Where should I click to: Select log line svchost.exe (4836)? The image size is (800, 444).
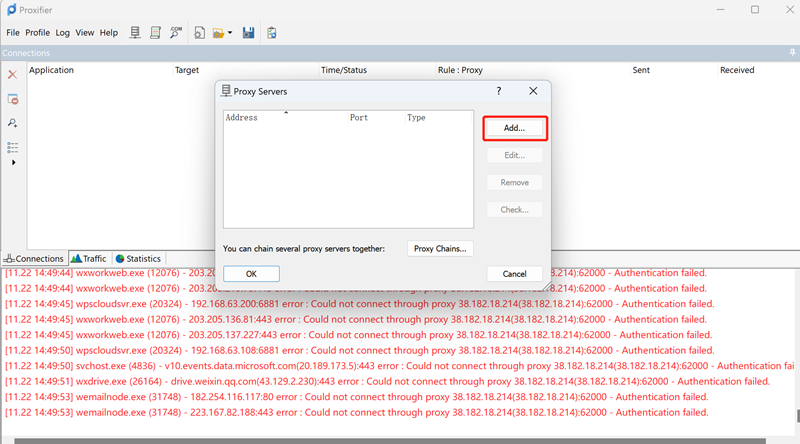coord(400,366)
